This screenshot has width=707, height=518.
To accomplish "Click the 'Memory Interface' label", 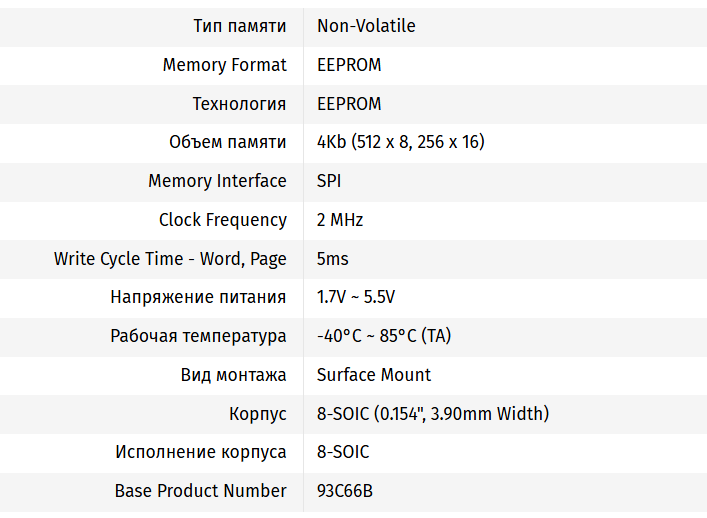I will [217, 181].
